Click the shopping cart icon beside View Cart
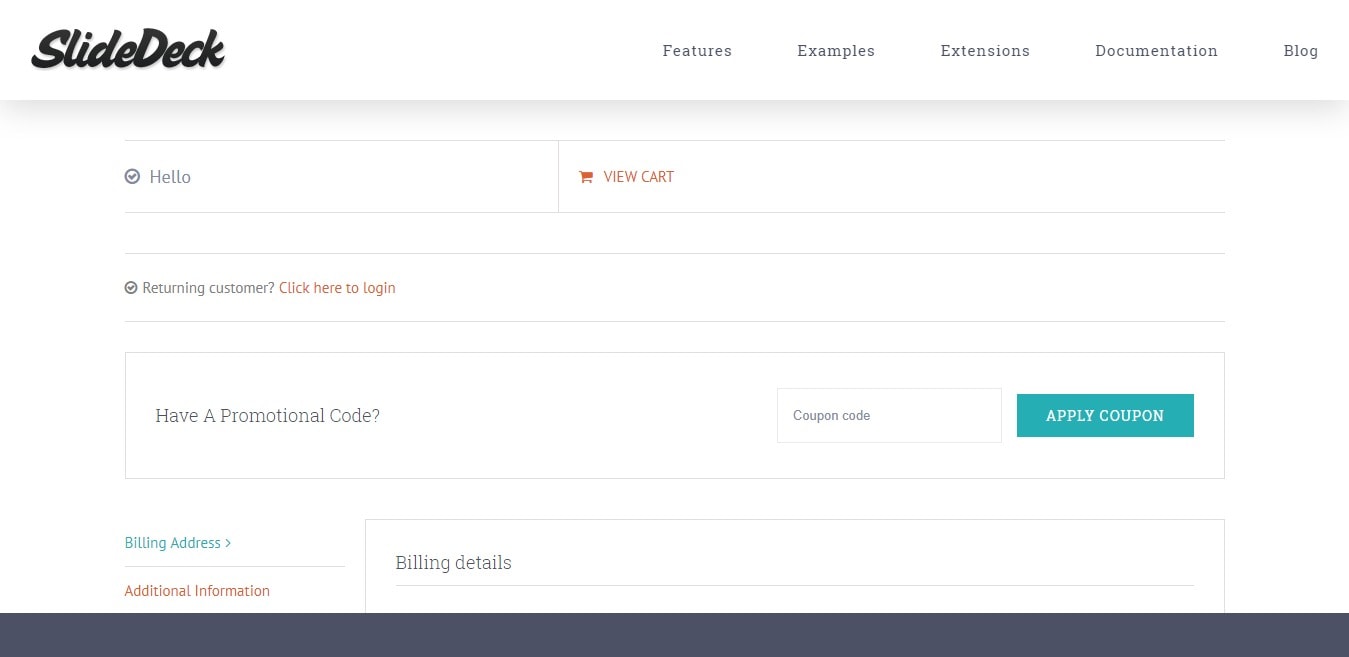 coord(586,177)
